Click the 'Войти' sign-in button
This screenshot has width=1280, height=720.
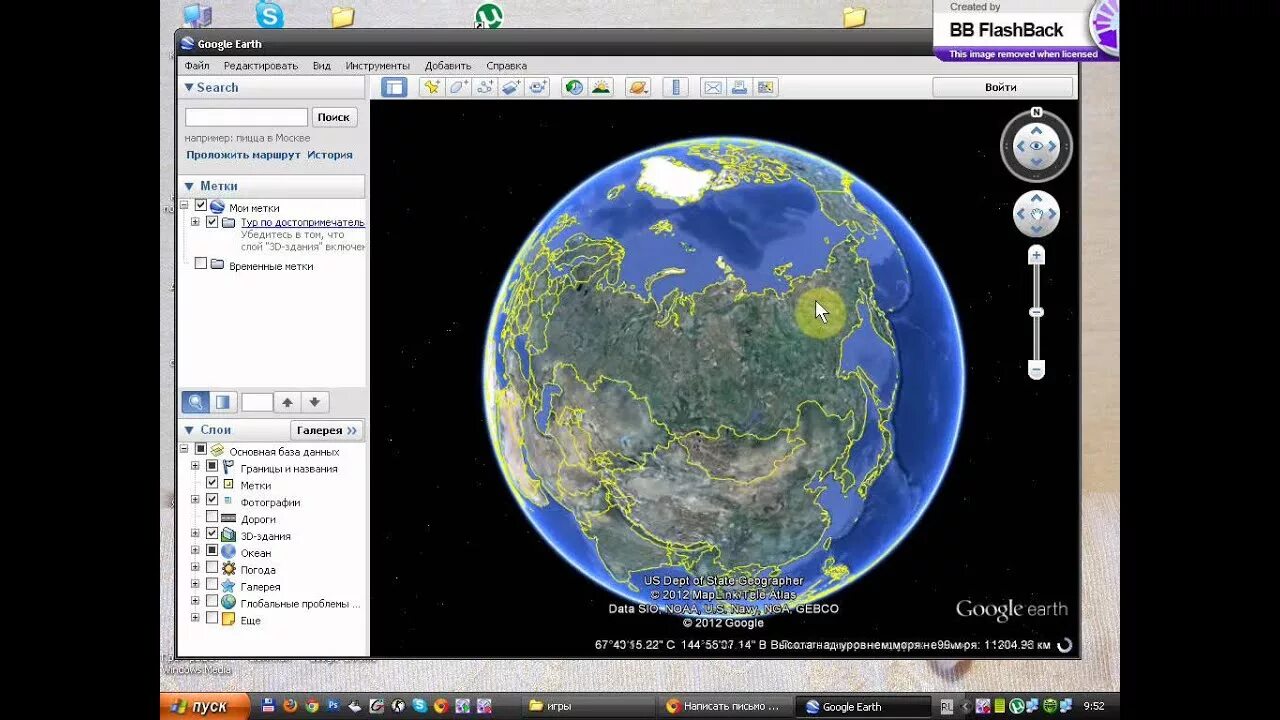coord(1003,87)
